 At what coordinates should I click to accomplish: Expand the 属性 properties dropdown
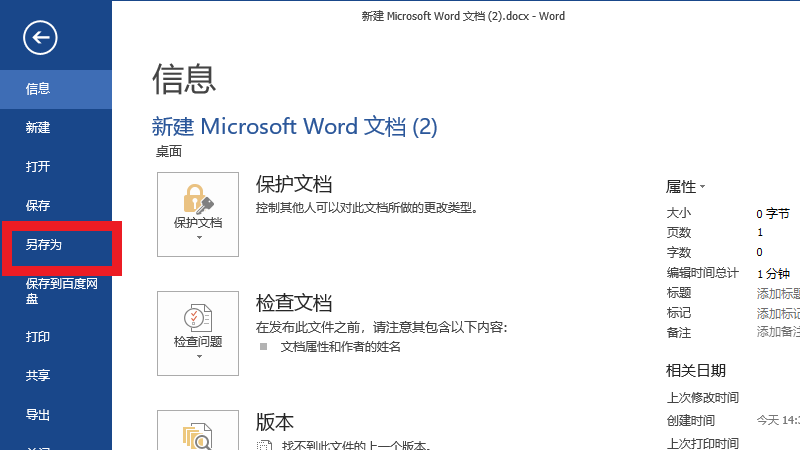point(686,186)
